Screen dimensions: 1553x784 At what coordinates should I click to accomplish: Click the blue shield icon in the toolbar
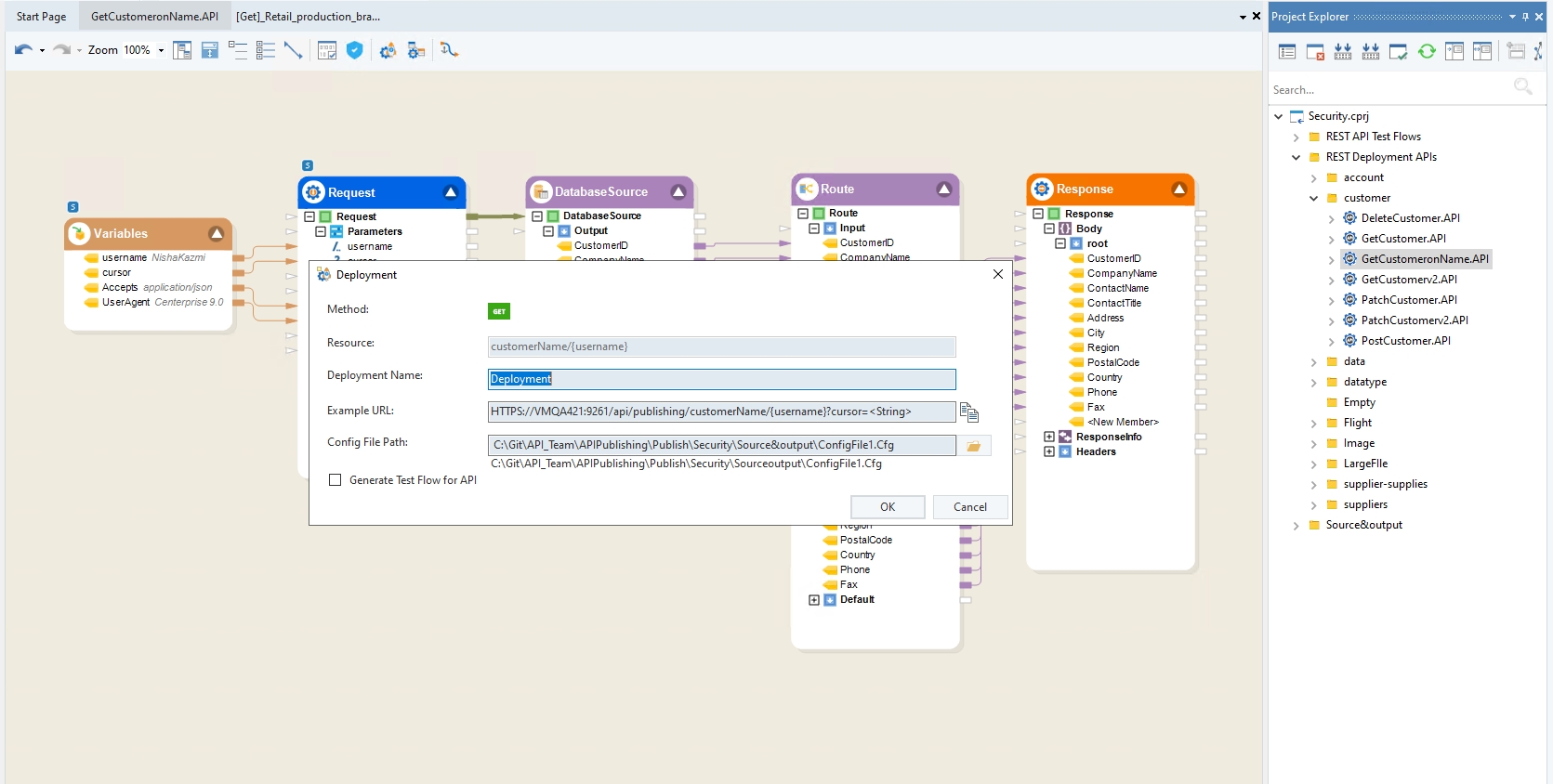354,50
